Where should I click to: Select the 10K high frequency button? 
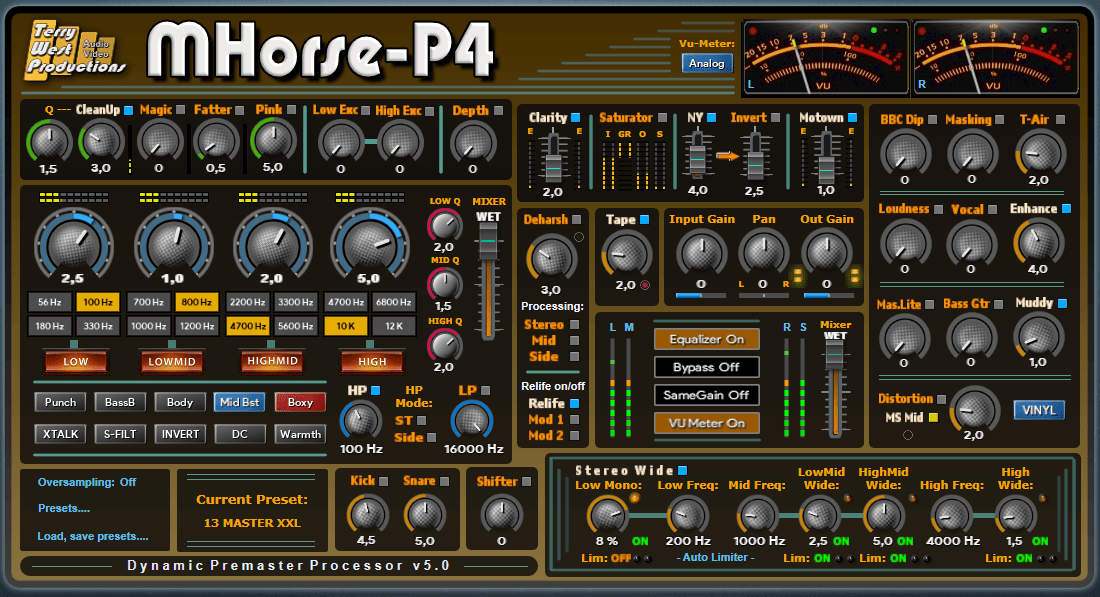(x=345, y=326)
